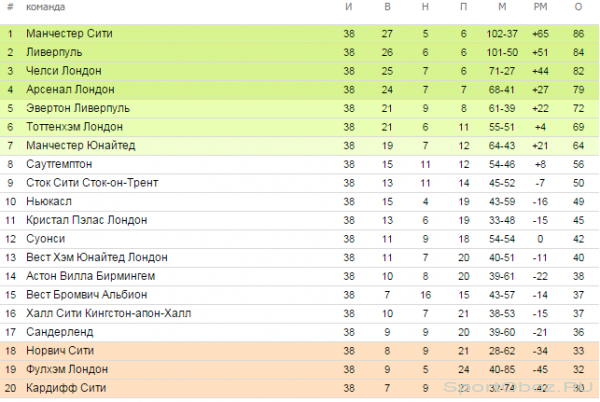600x402 pixels.
Task: Open the Манчестер Сити team link
Action: (69, 34)
